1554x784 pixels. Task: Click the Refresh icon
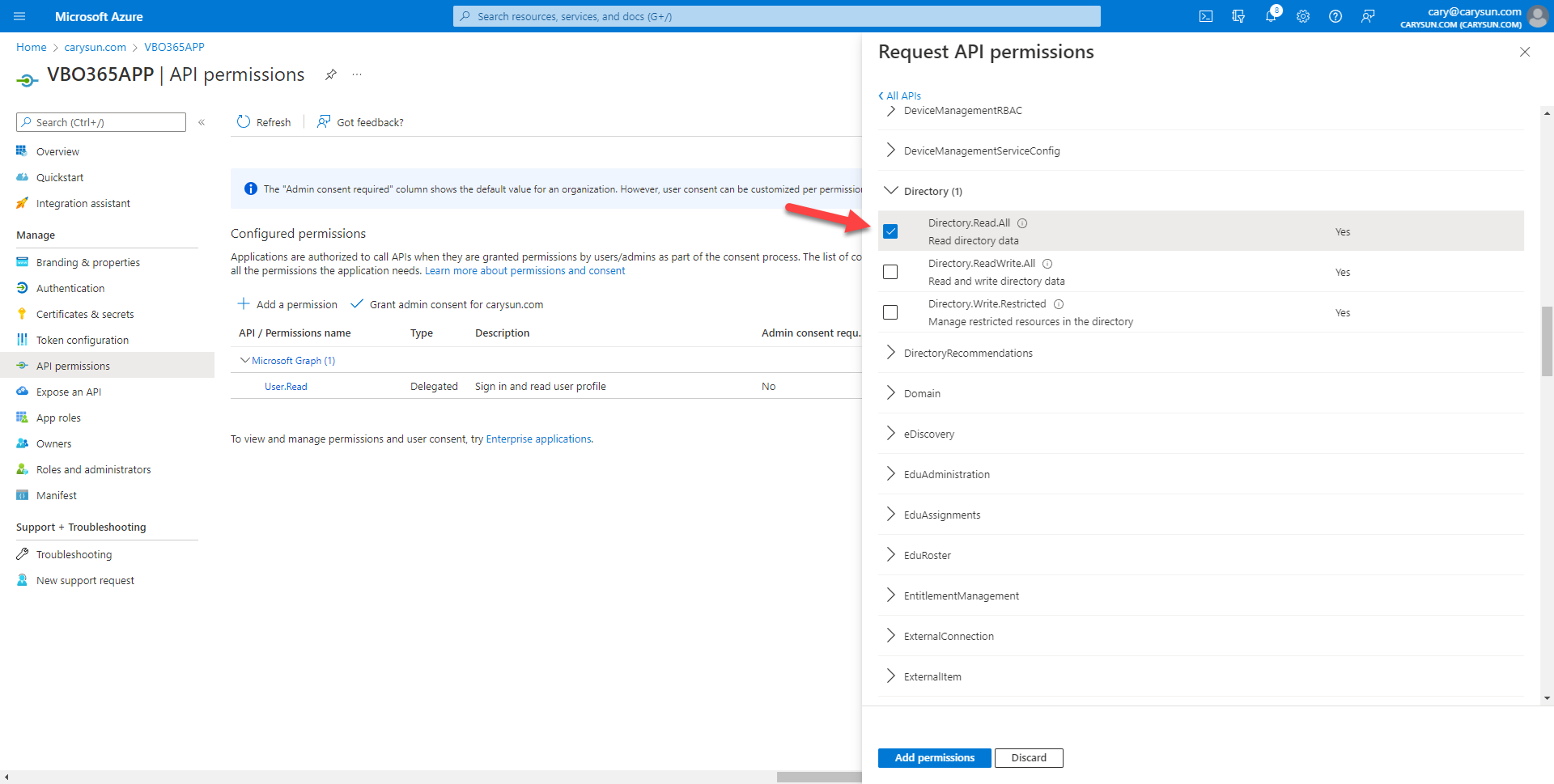click(244, 122)
